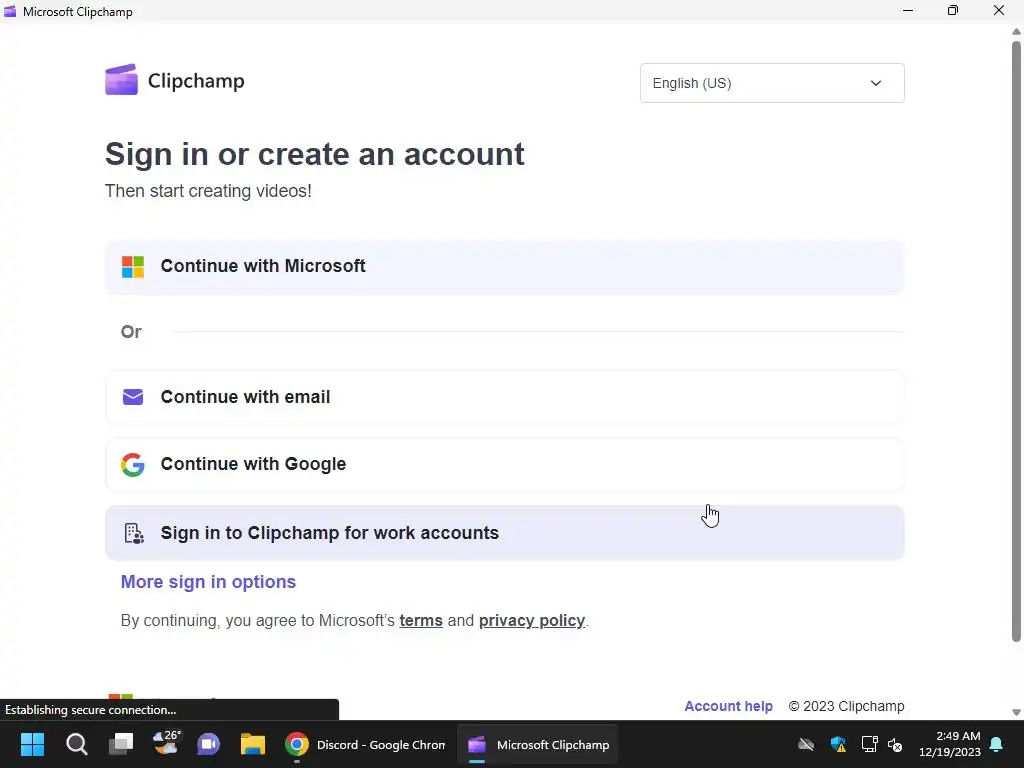Click the scrollbar down arrow
1024x768 pixels.
pos(1016,712)
